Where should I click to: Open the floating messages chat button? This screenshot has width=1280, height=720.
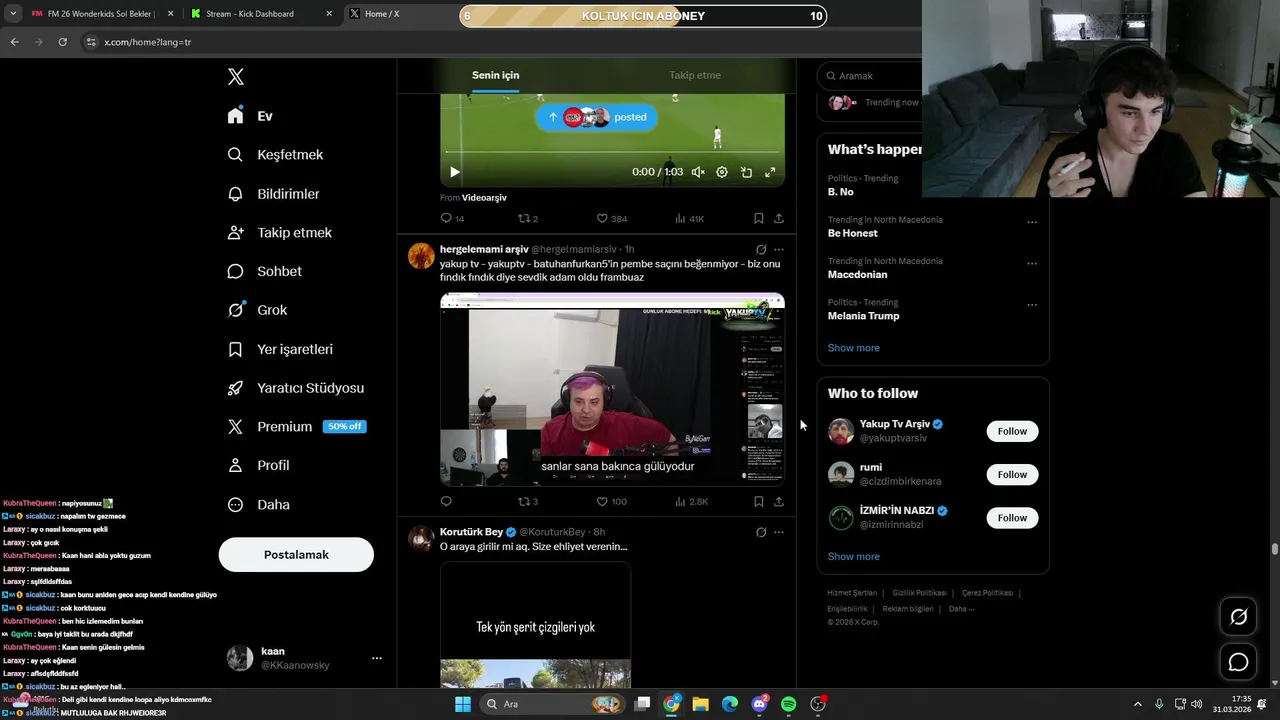pos(1238,662)
